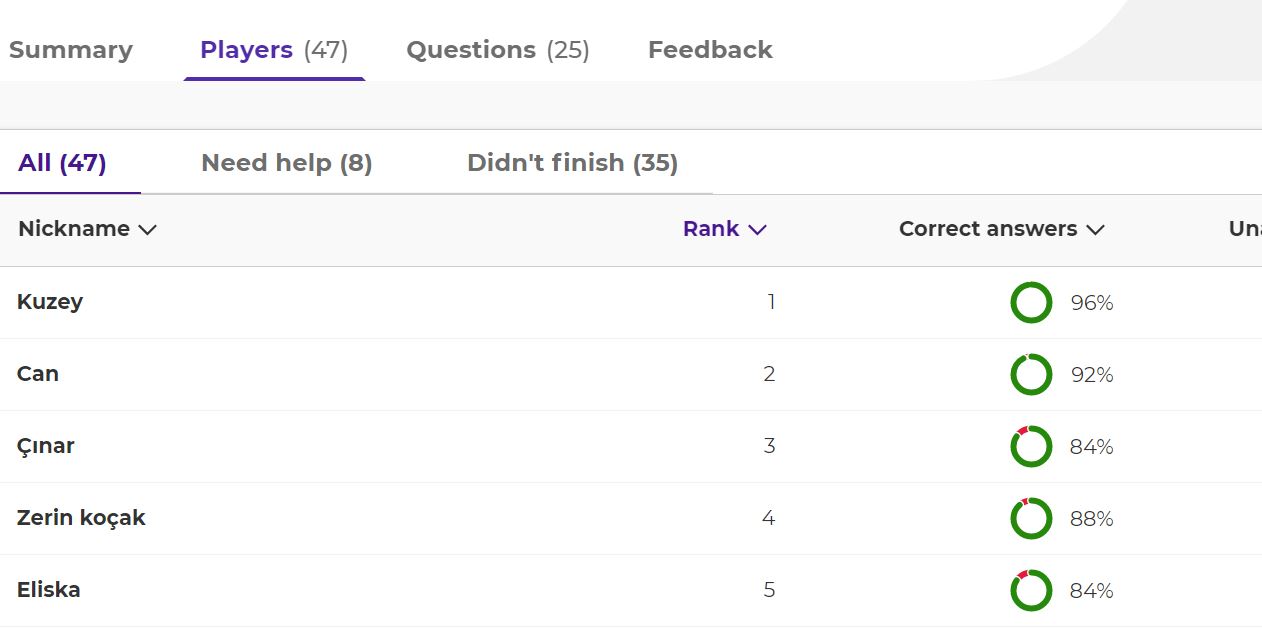Select player Eliska's nickname
Image resolution: width=1262 pixels, height=629 pixels.
point(49,590)
